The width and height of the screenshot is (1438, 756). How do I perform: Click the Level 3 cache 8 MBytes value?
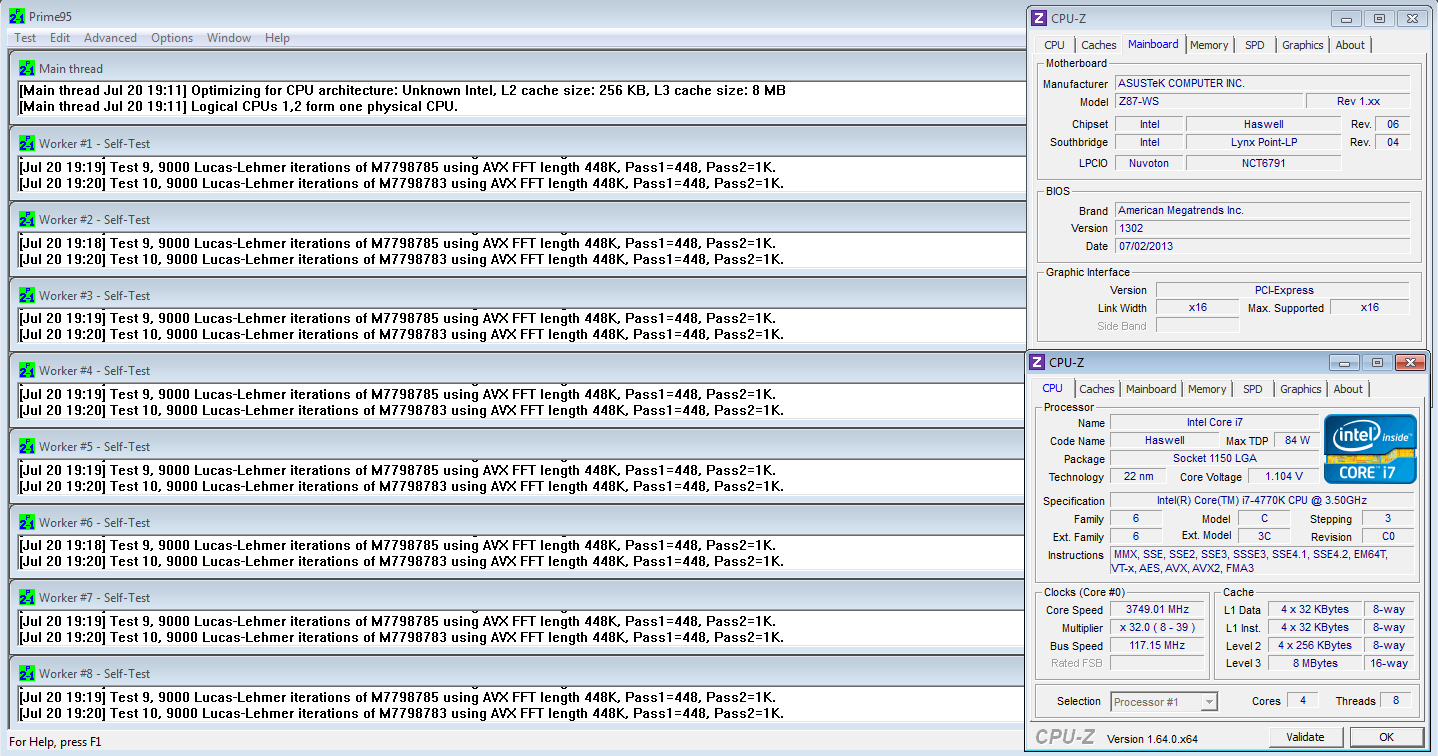tap(1315, 663)
